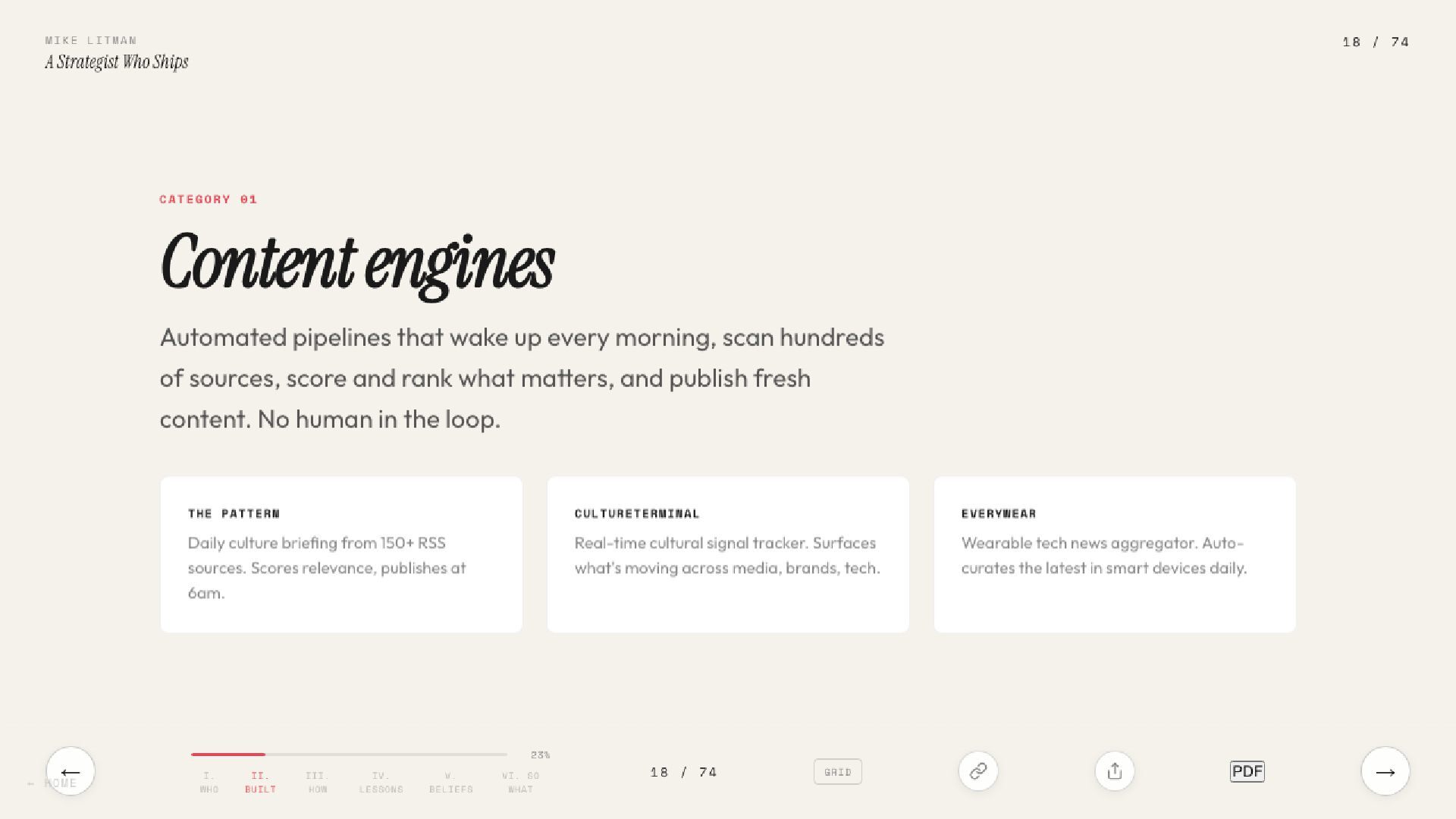This screenshot has height=819, width=1456.
Task: Open section IV. LESSONS
Action: [x=381, y=782]
